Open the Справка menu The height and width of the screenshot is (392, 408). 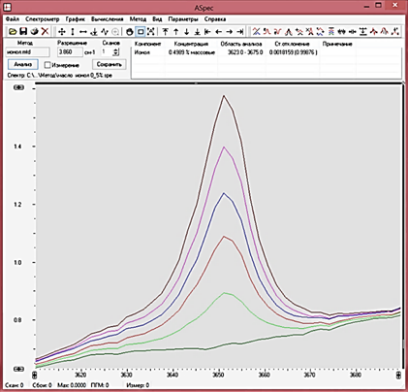click(215, 19)
